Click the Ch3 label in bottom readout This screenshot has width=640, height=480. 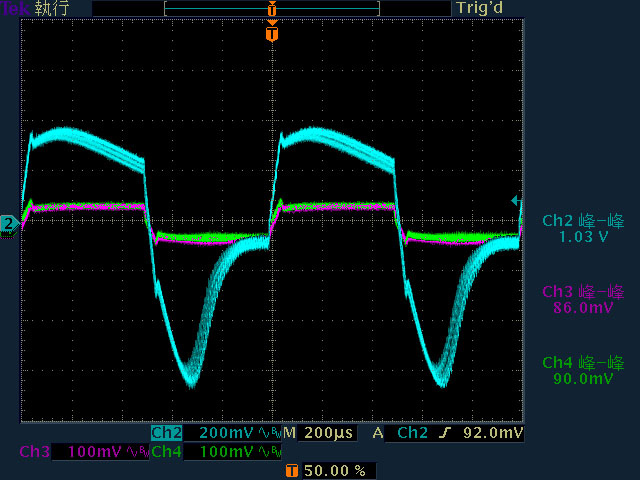[34, 452]
